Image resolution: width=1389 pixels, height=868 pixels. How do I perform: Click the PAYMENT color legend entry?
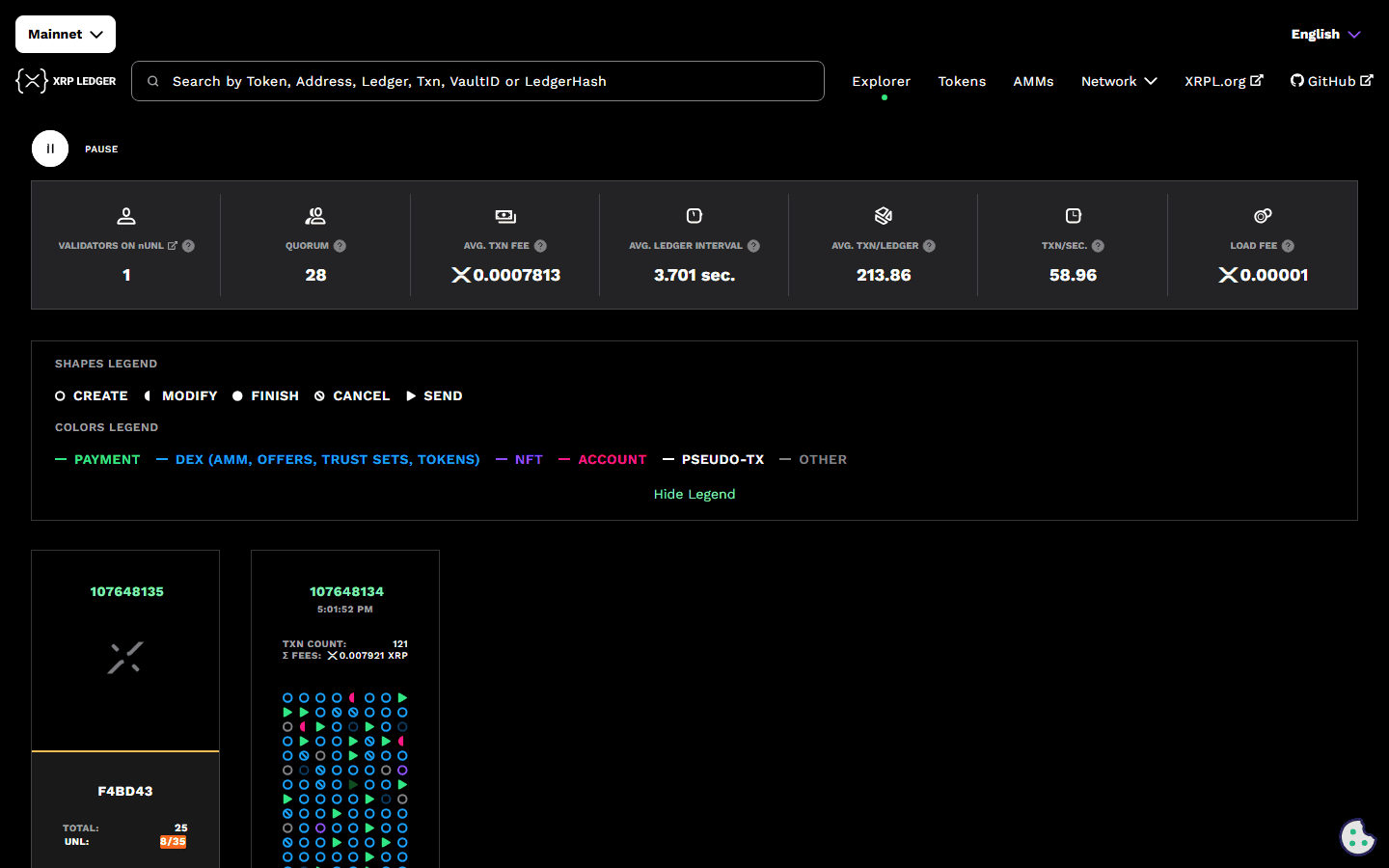97,459
